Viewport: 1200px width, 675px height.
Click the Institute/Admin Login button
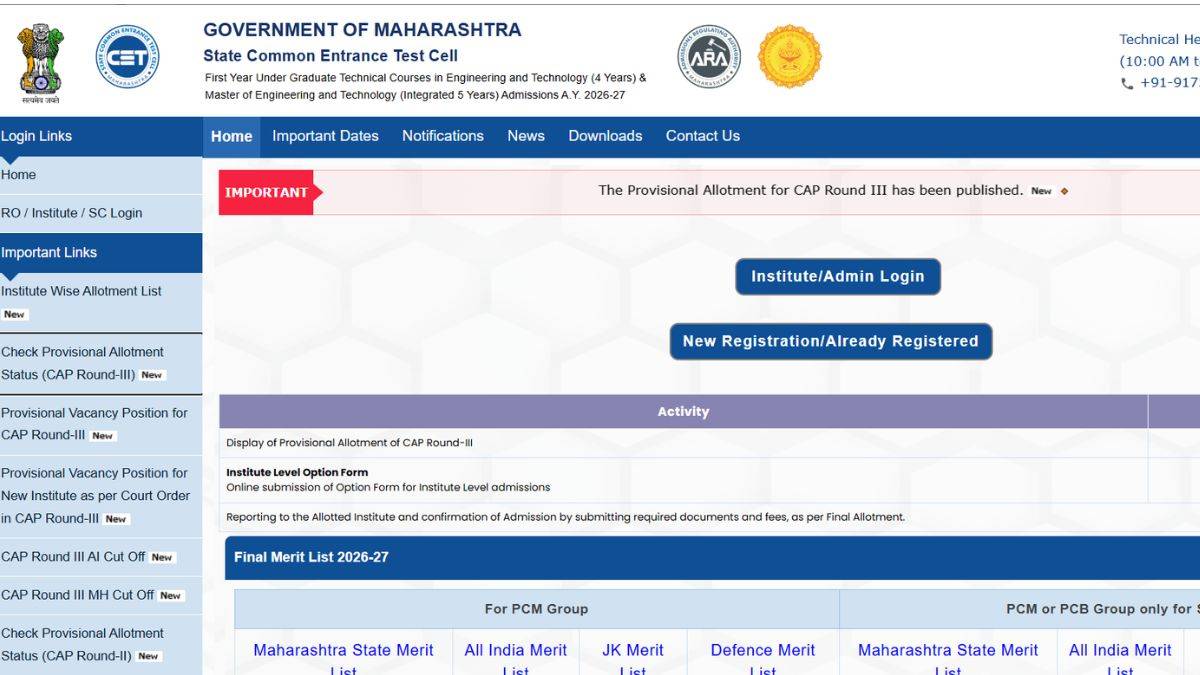point(837,277)
